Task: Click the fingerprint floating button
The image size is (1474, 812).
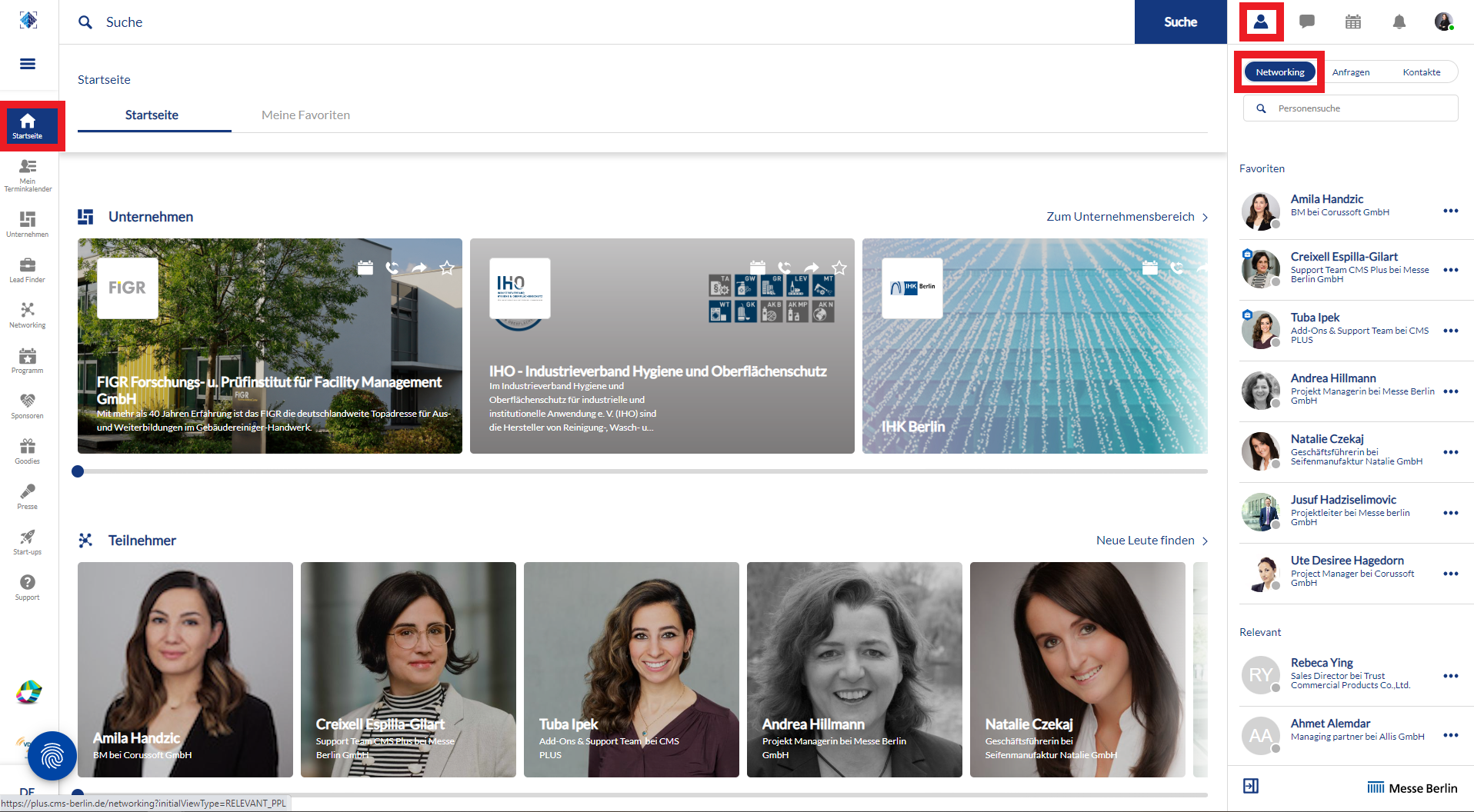Action: 52,756
